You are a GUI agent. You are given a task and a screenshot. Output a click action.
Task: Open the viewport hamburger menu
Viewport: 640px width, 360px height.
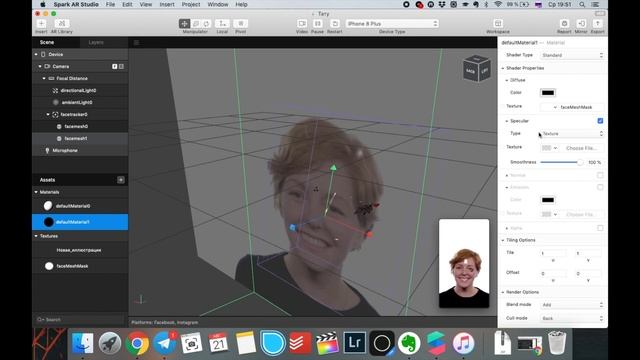(x=136, y=42)
